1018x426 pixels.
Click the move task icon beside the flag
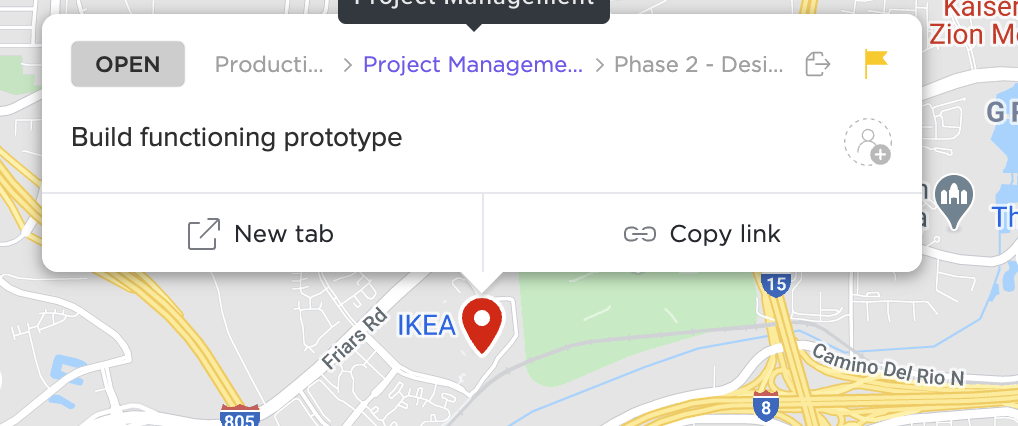tap(818, 65)
